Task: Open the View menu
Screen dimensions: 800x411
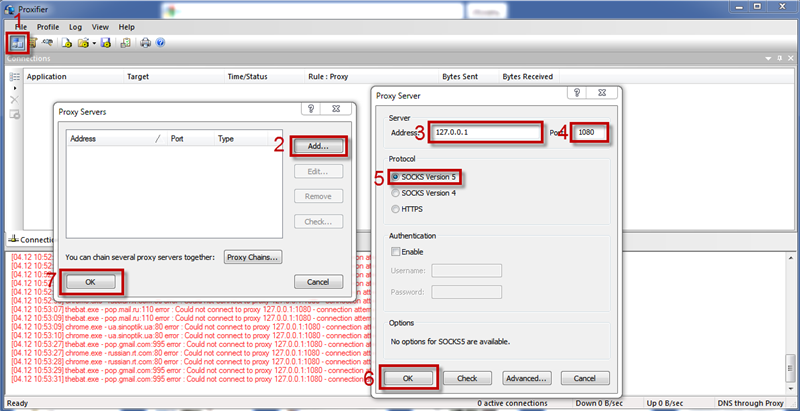Action: 101,27
